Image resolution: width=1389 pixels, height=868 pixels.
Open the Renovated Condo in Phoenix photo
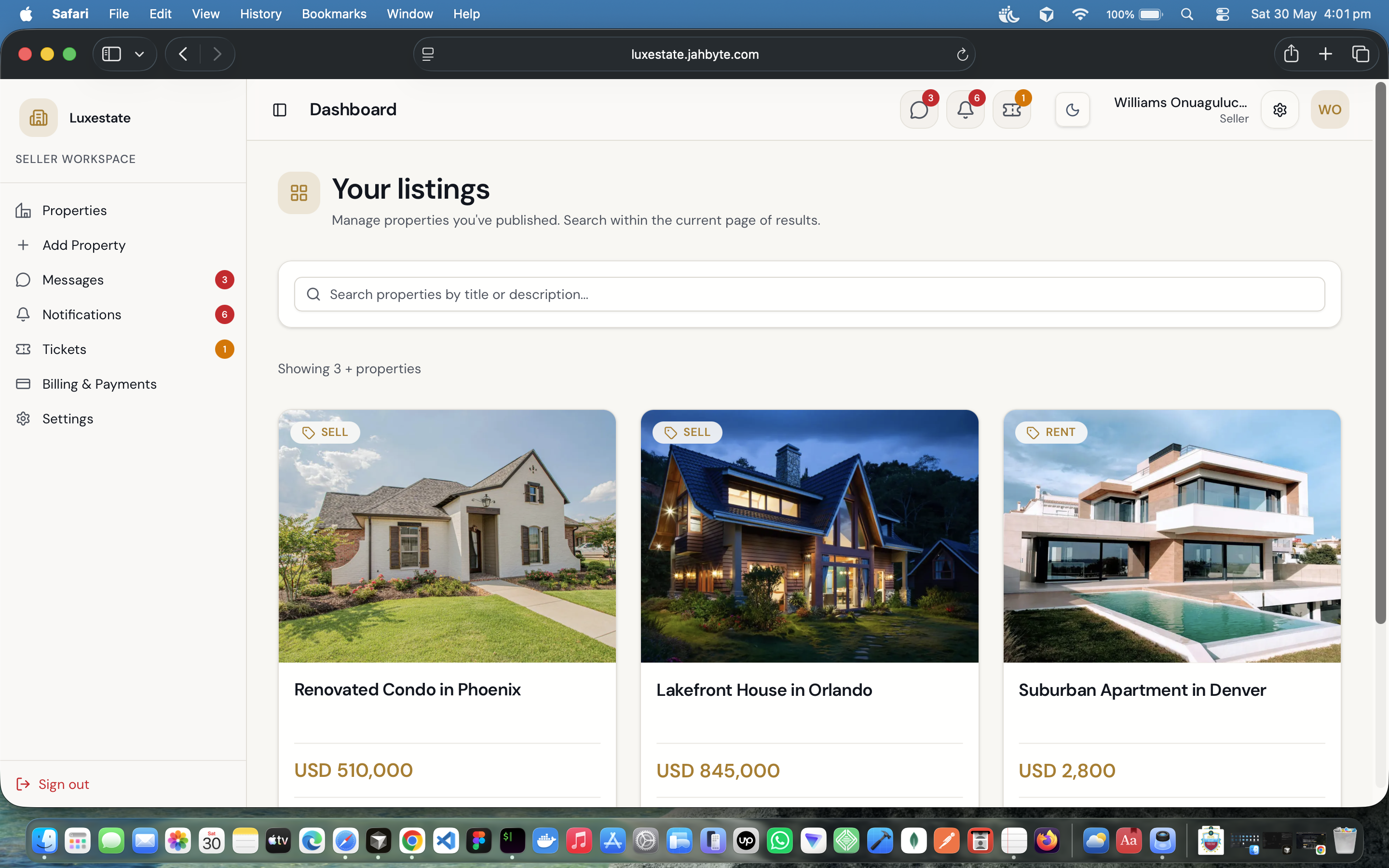pos(447,536)
